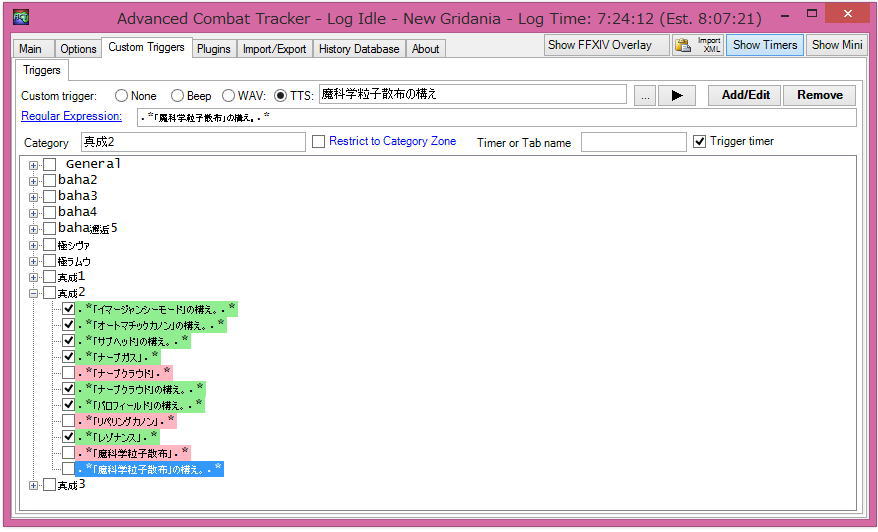Toggle the Trigger timer checkbox

[699, 142]
